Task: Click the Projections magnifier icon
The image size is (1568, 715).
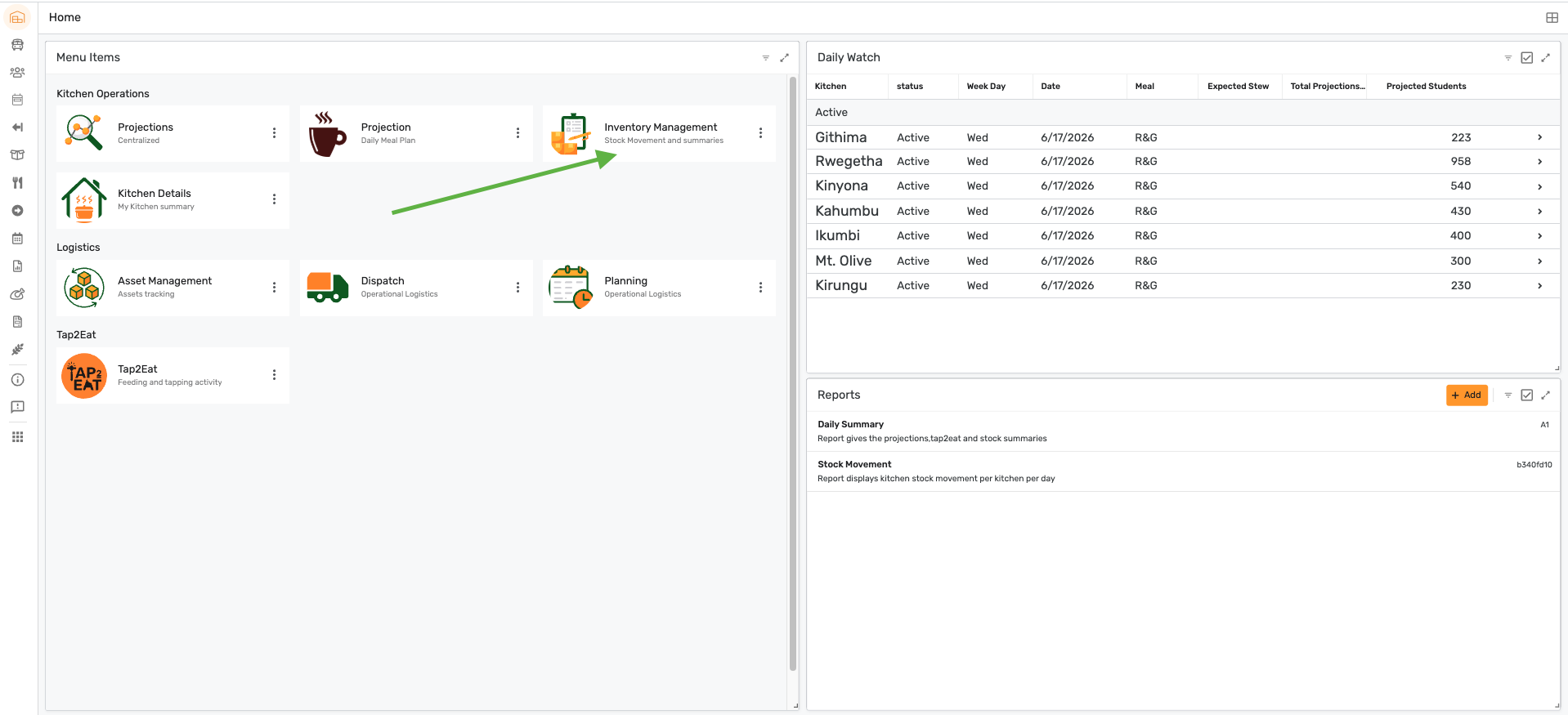Action: [x=84, y=132]
